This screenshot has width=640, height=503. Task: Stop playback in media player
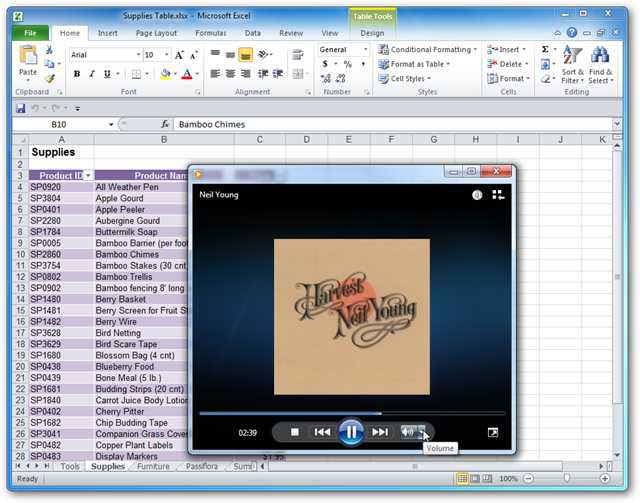pyautogui.click(x=295, y=432)
